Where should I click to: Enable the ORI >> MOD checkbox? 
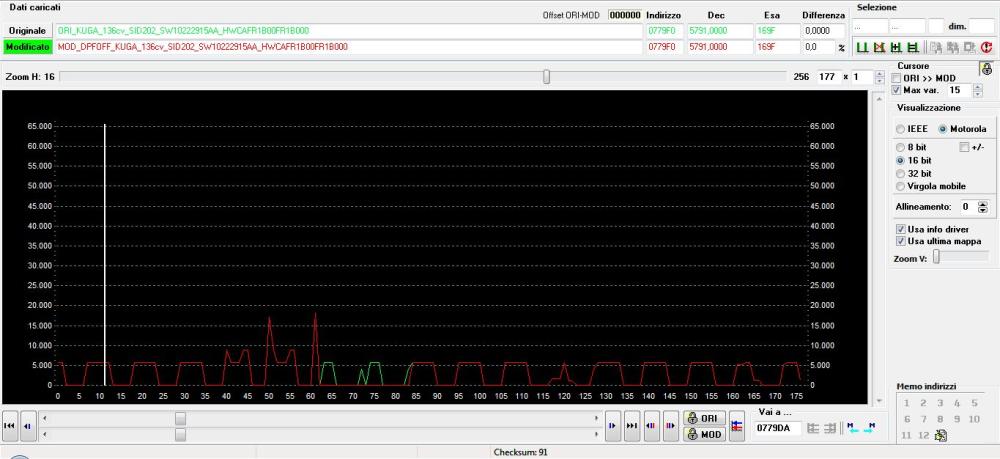pos(896,78)
